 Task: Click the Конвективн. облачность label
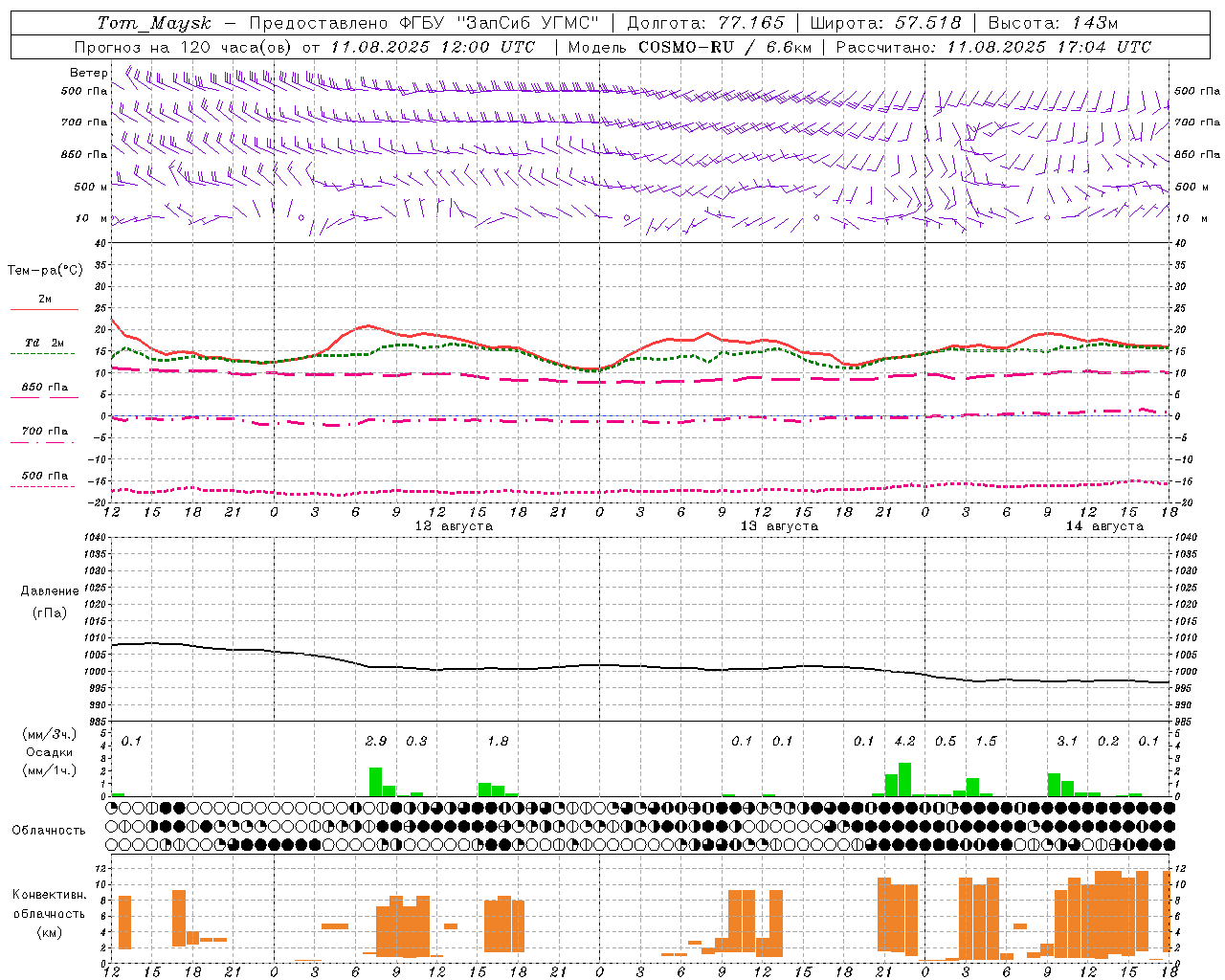(49, 904)
